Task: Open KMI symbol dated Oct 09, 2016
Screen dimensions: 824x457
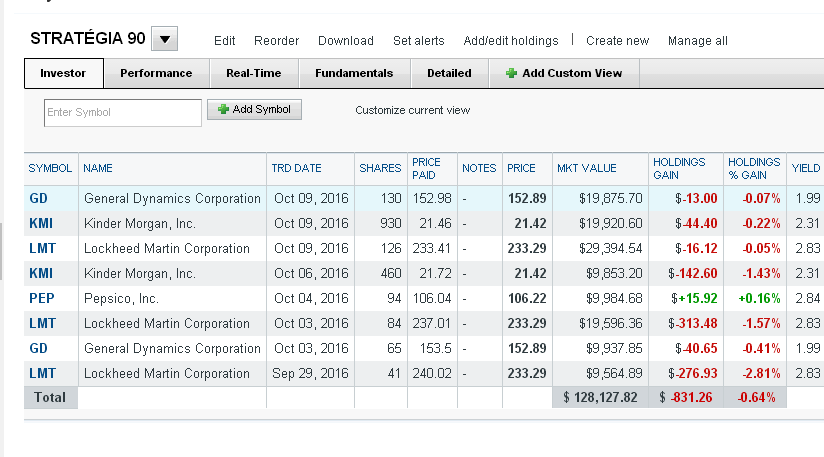Action: [x=41, y=223]
